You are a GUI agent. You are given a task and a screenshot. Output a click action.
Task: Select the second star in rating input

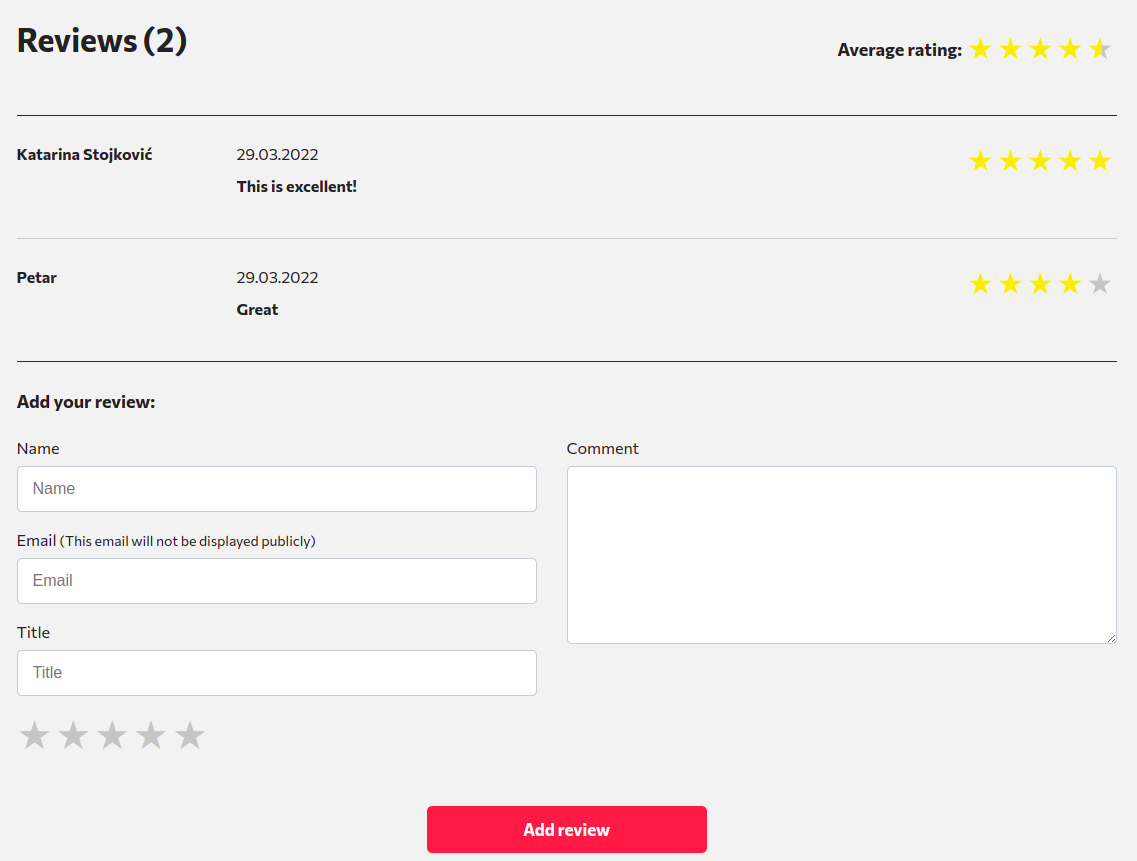(73, 736)
